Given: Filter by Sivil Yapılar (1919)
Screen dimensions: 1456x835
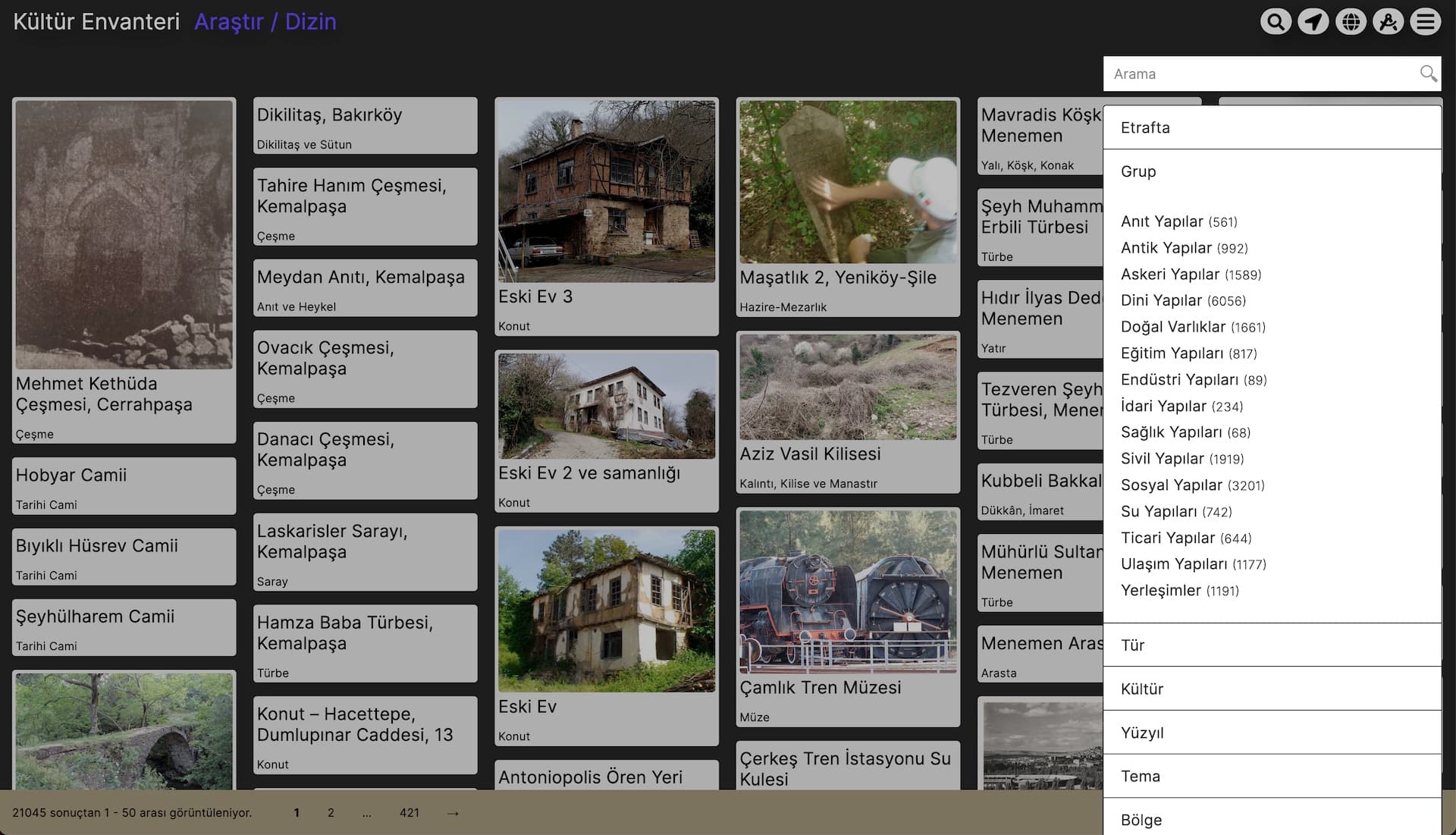Looking at the screenshot, I should (x=1183, y=459).
